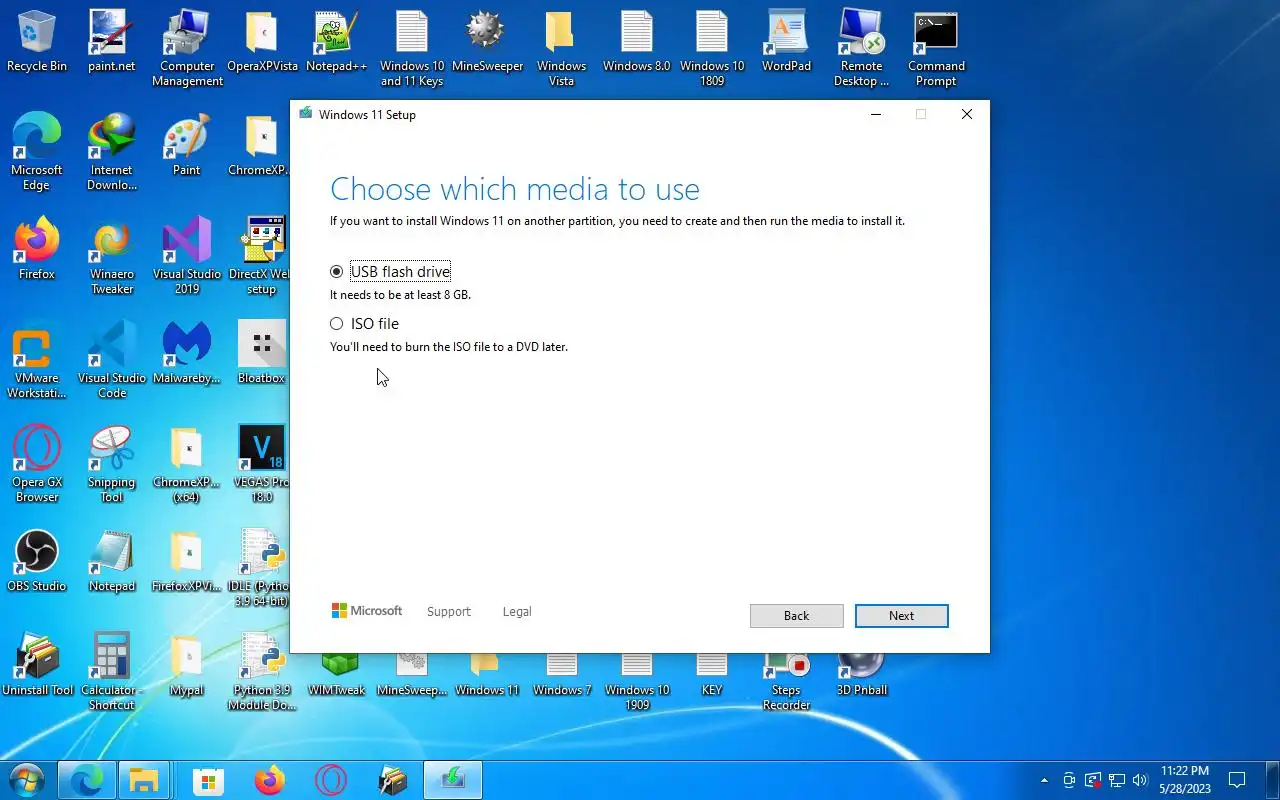Open Internet Download Manager shortcut
1280x800 pixels.
(x=112, y=152)
